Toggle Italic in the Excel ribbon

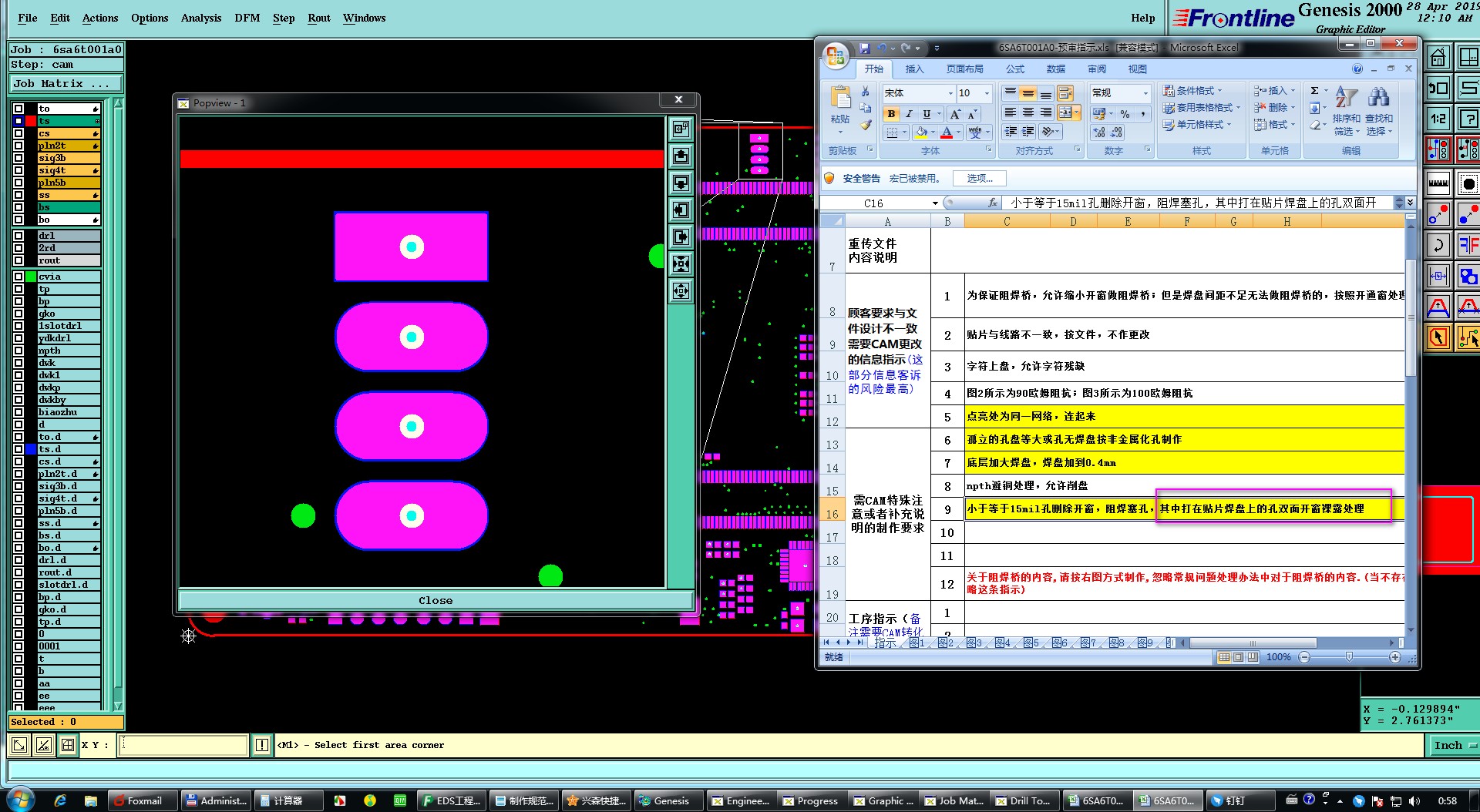coord(909,114)
